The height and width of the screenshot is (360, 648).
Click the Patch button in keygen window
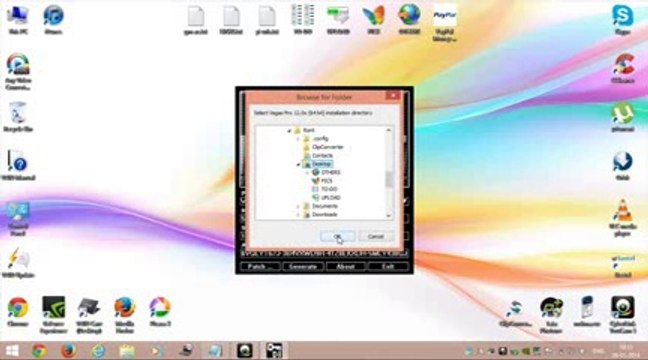pyautogui.click(x=260, y=267)
